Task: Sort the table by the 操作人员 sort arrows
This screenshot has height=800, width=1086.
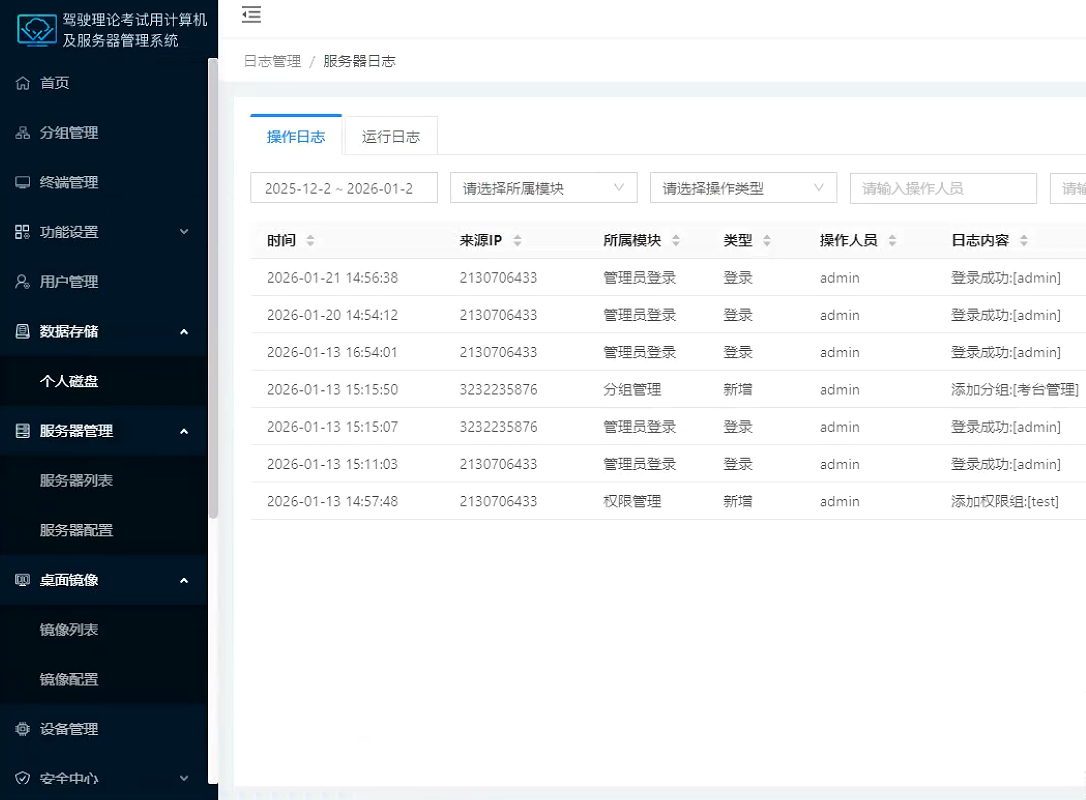Action: click(892, 240)
